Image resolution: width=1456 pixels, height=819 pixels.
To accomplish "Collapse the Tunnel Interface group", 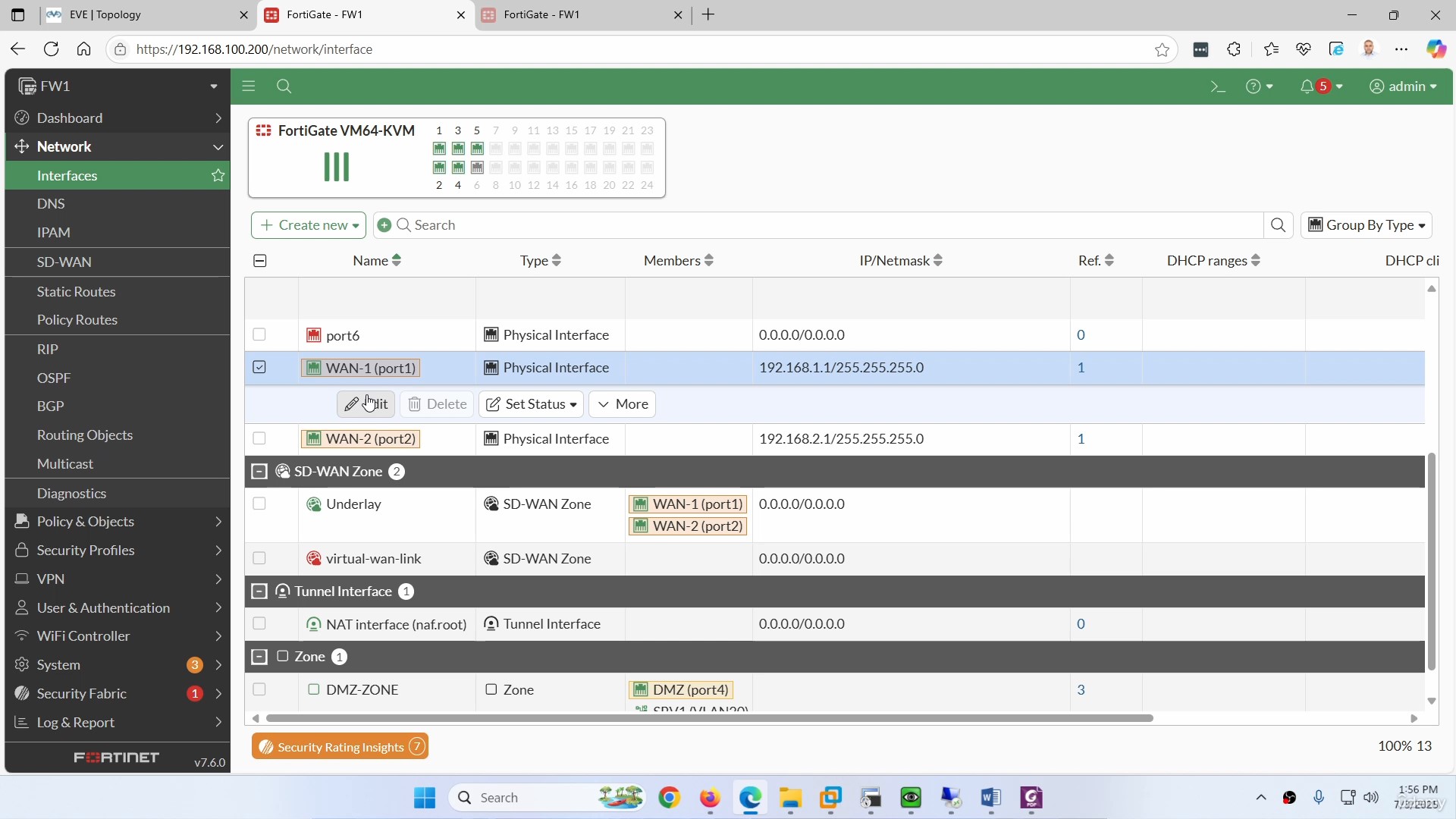I will point(259,591).
